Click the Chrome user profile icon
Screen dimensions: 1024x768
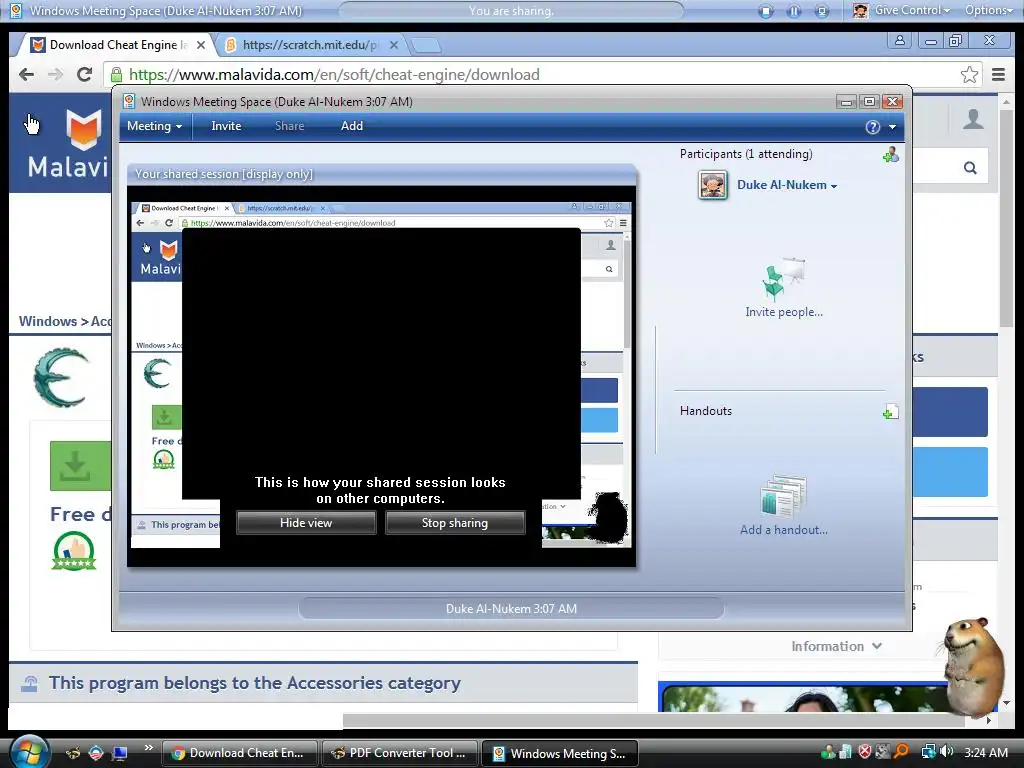pos(900,40)
